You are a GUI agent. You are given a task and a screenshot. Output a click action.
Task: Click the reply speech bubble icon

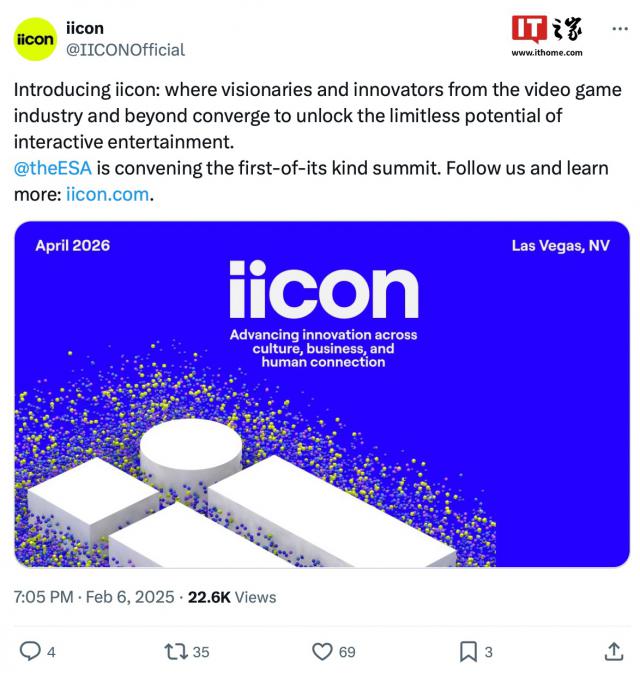(30, 651)
